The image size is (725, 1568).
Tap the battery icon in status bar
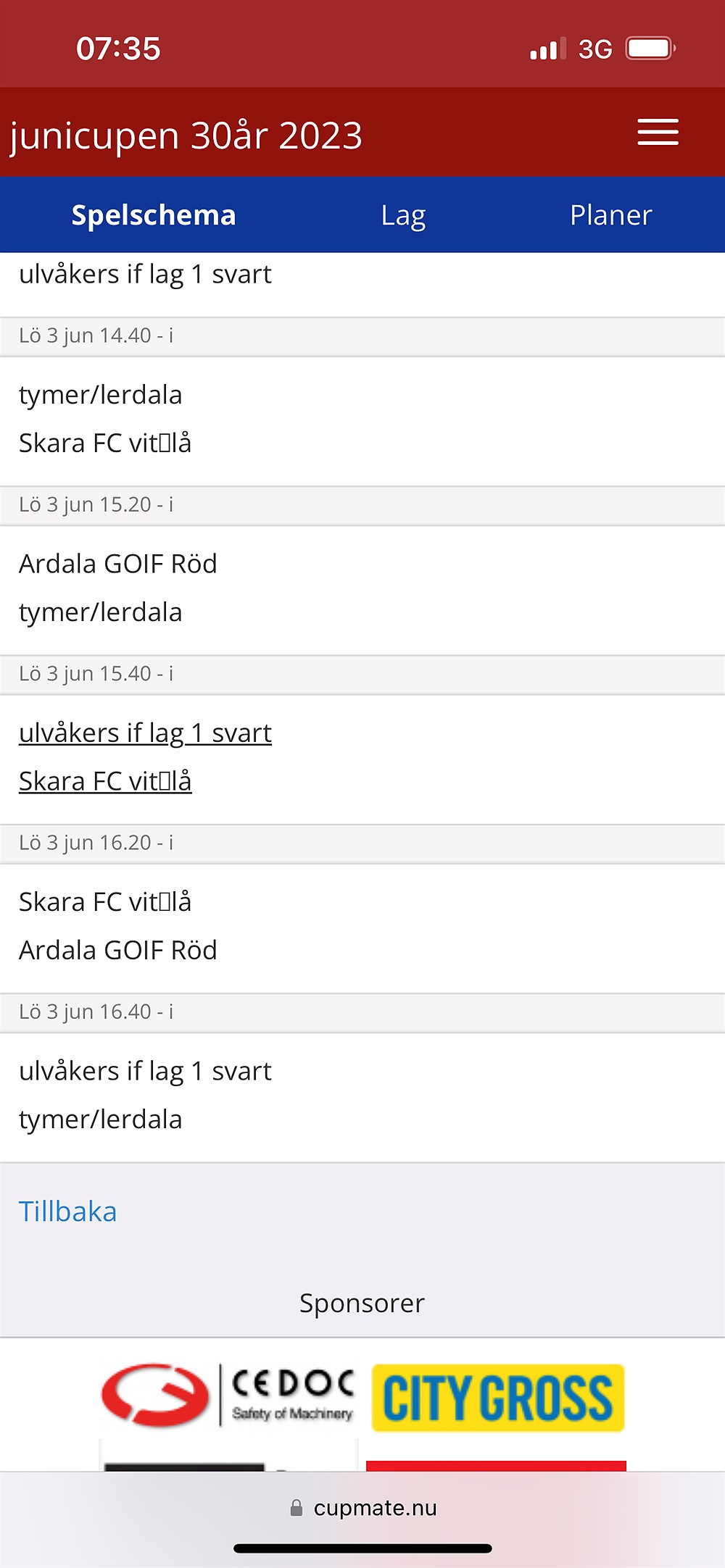pos(651,49)
